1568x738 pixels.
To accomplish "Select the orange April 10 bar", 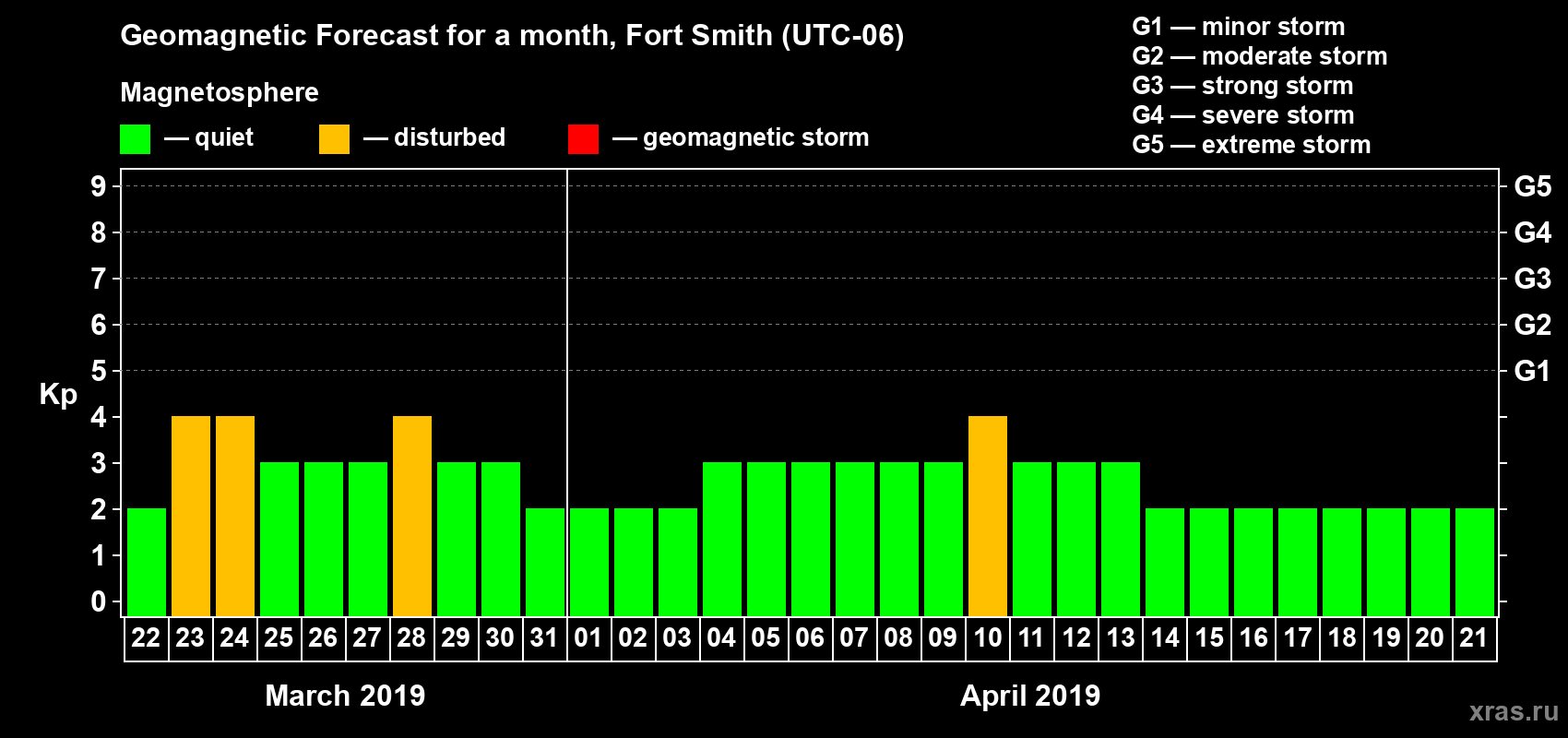I will (x=988, y=516).
